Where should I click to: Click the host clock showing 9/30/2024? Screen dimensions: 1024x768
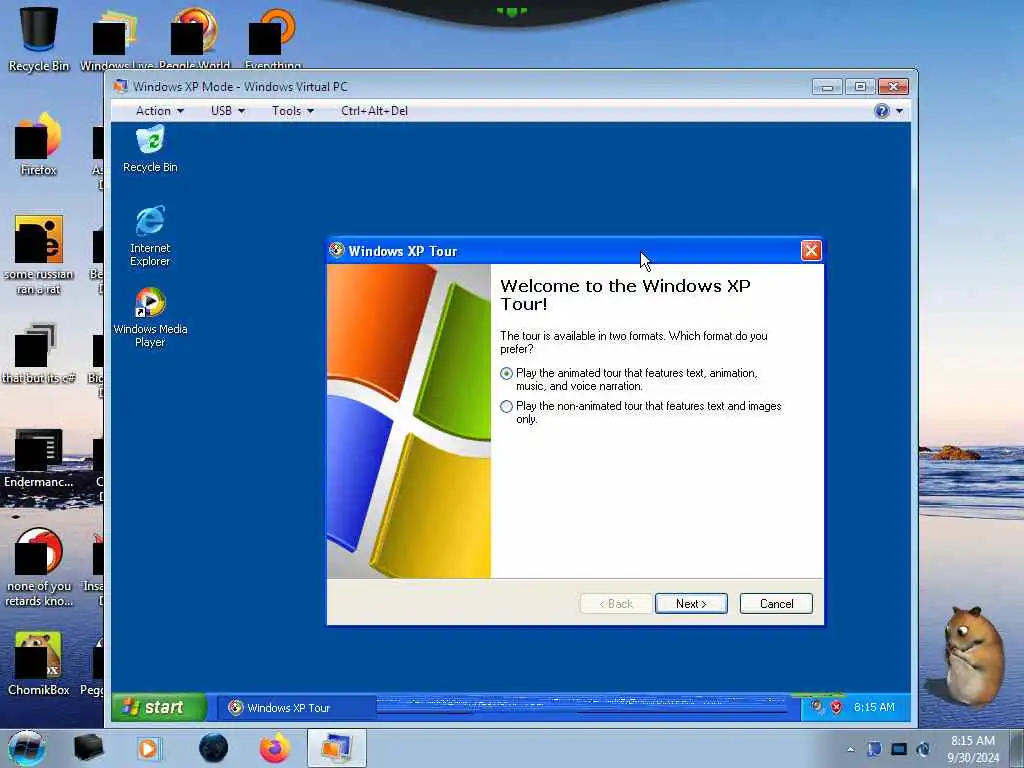(973, 749)
